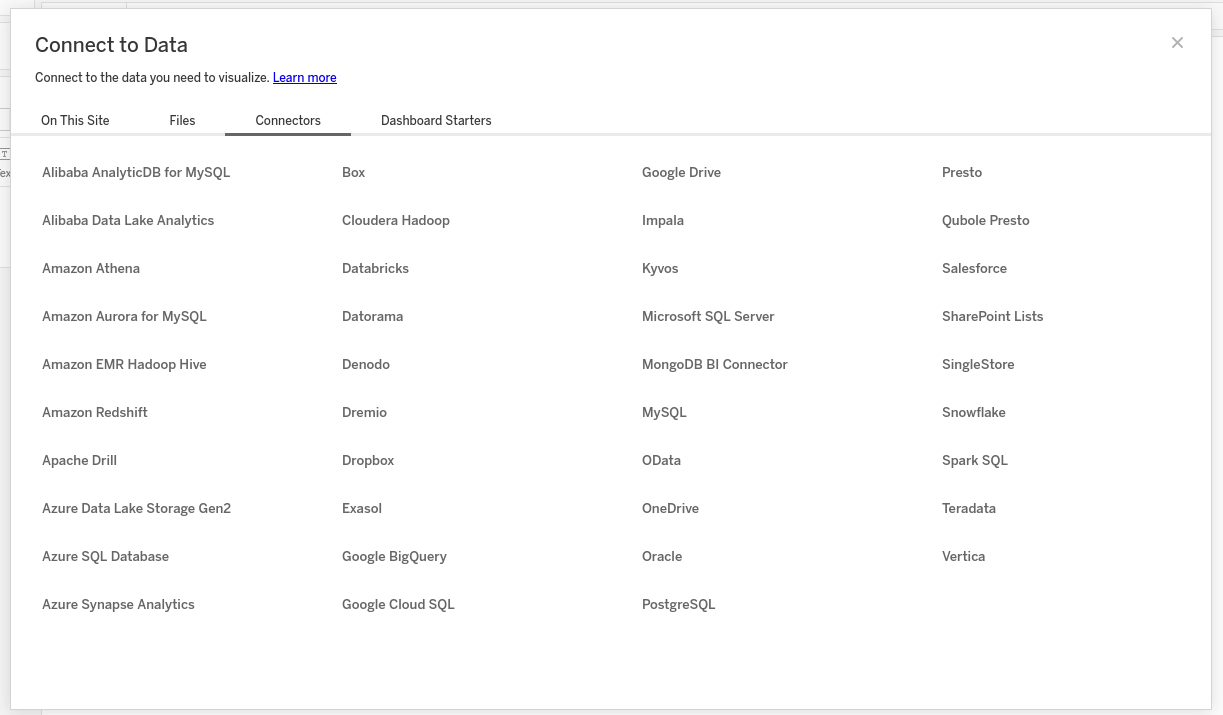Select the Impala connector
1223x715 pixels.
tap(663, 220)
